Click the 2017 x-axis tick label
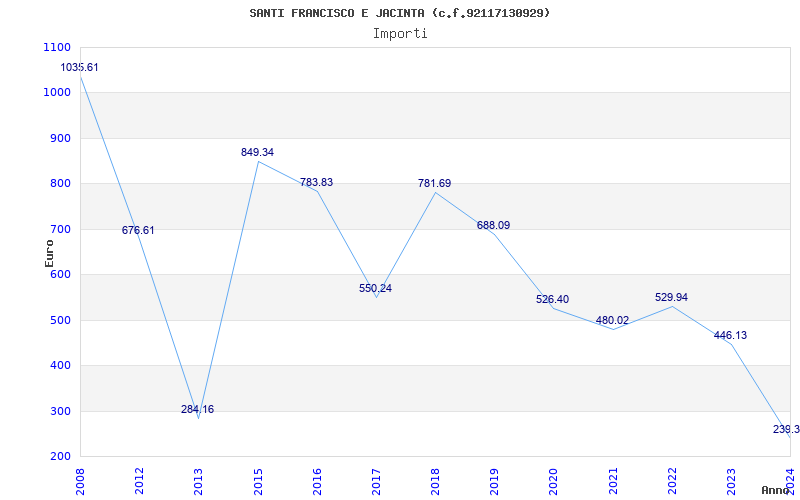The height and width of the screenshot is (500, 800). point(377,481)
